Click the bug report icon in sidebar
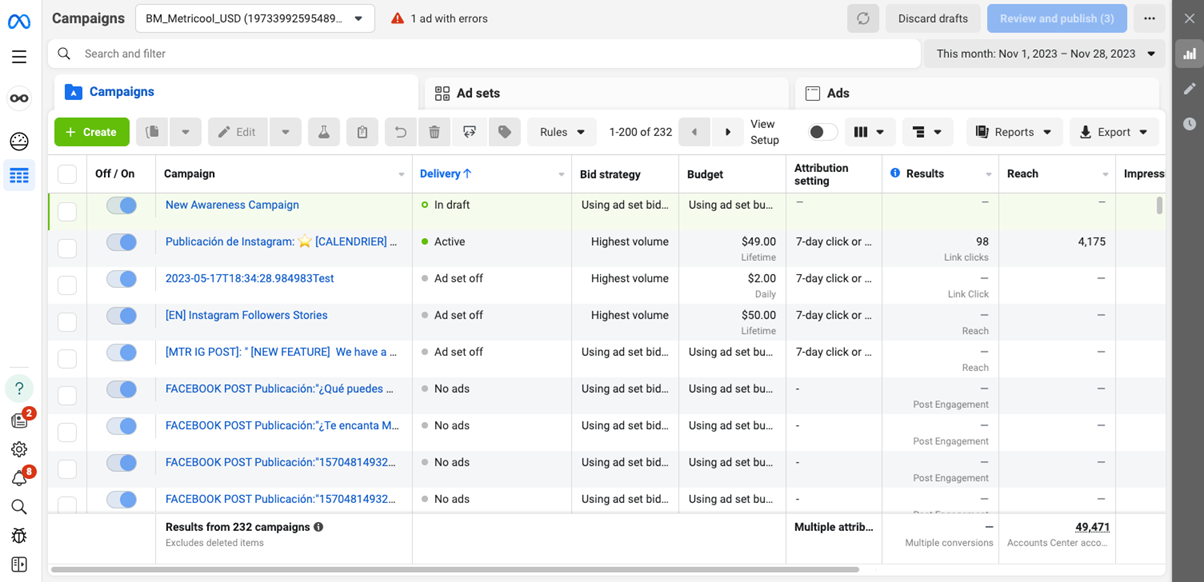 pyautogui.click(x=18, y=535)
